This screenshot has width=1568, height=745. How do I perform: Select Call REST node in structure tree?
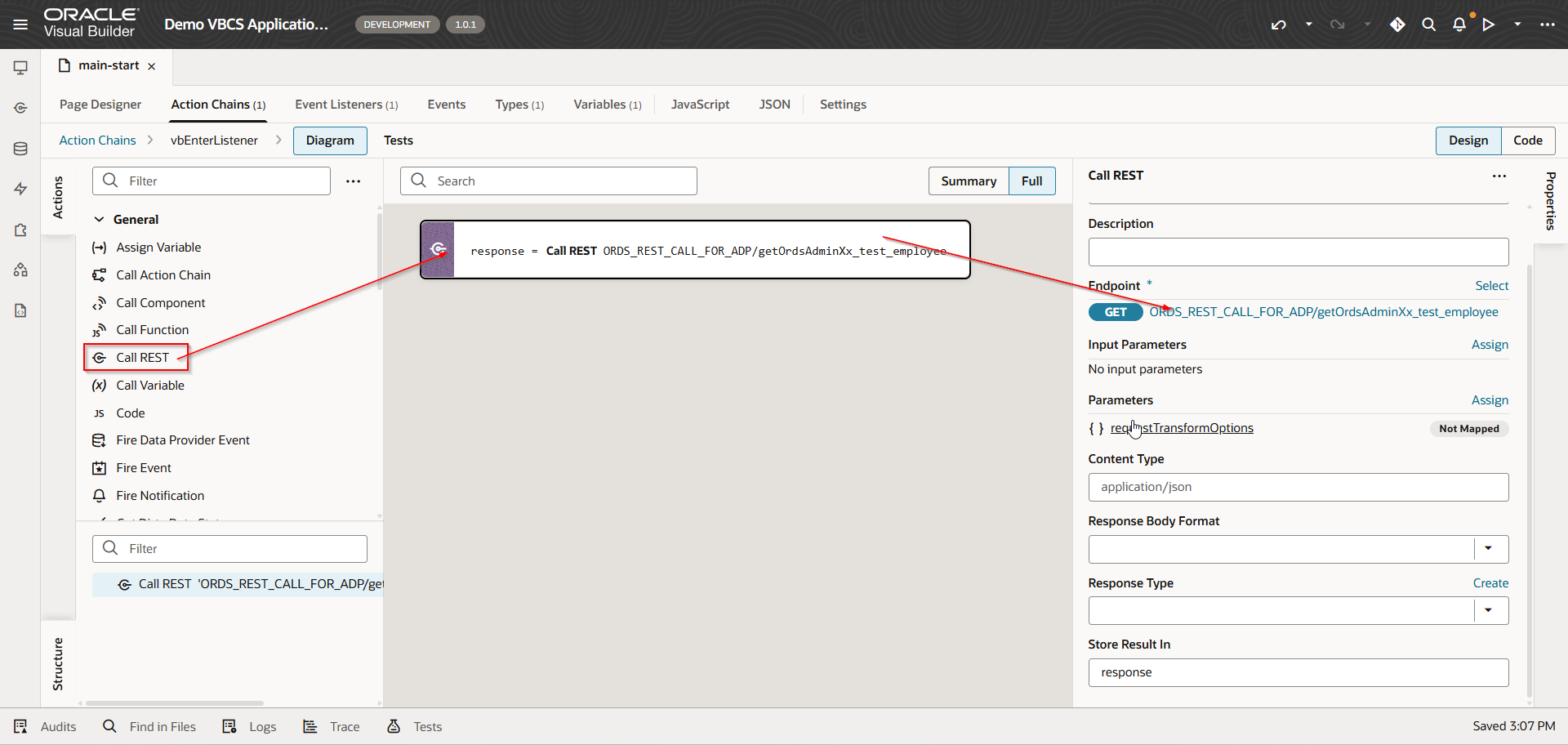coord(245,584)
